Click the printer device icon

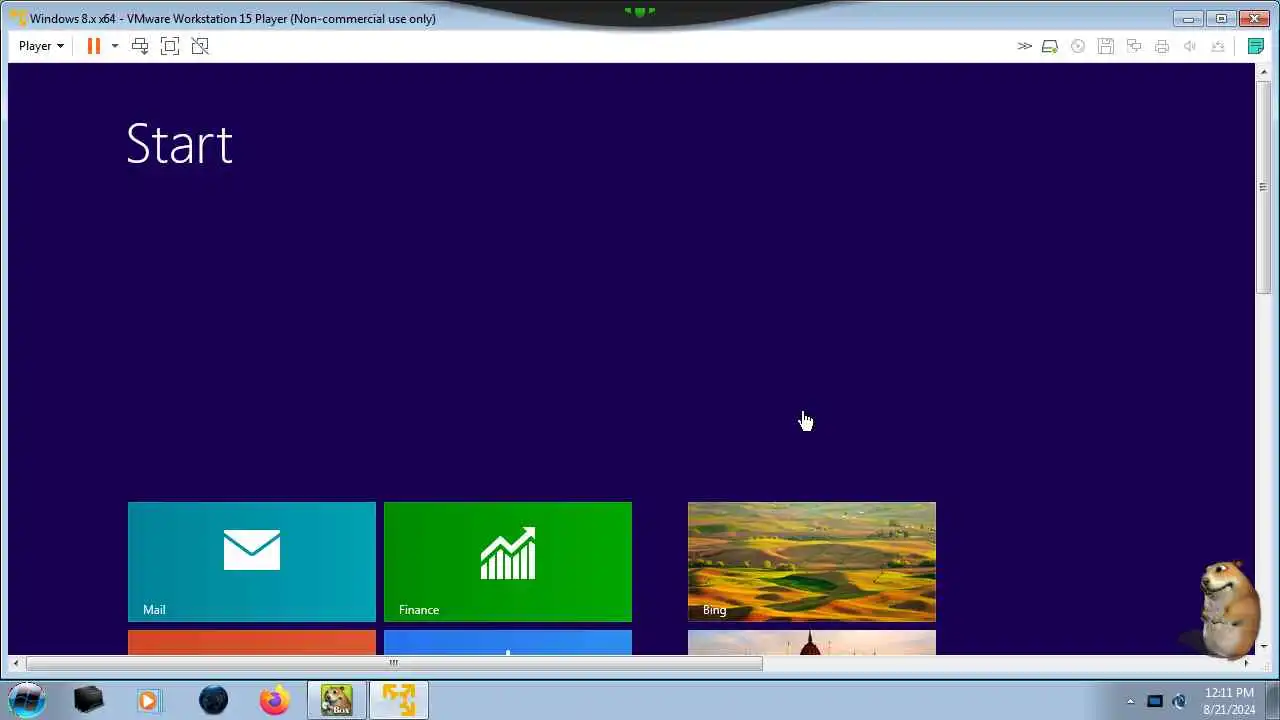[x=1162, y=46]
